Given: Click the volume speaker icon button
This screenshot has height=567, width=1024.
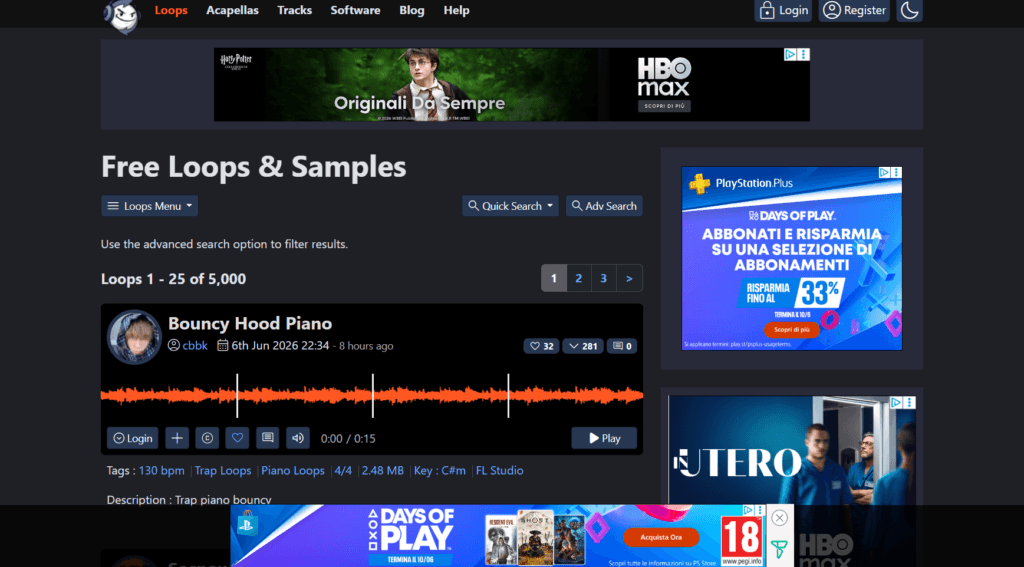Looking at the screenshot, I should (298, 438).
